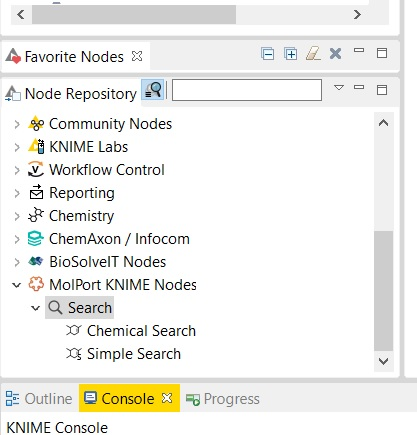Expand the KNIME Labs category
The image size is (417, 435).
pyautogui.click(x=17, y=147)
